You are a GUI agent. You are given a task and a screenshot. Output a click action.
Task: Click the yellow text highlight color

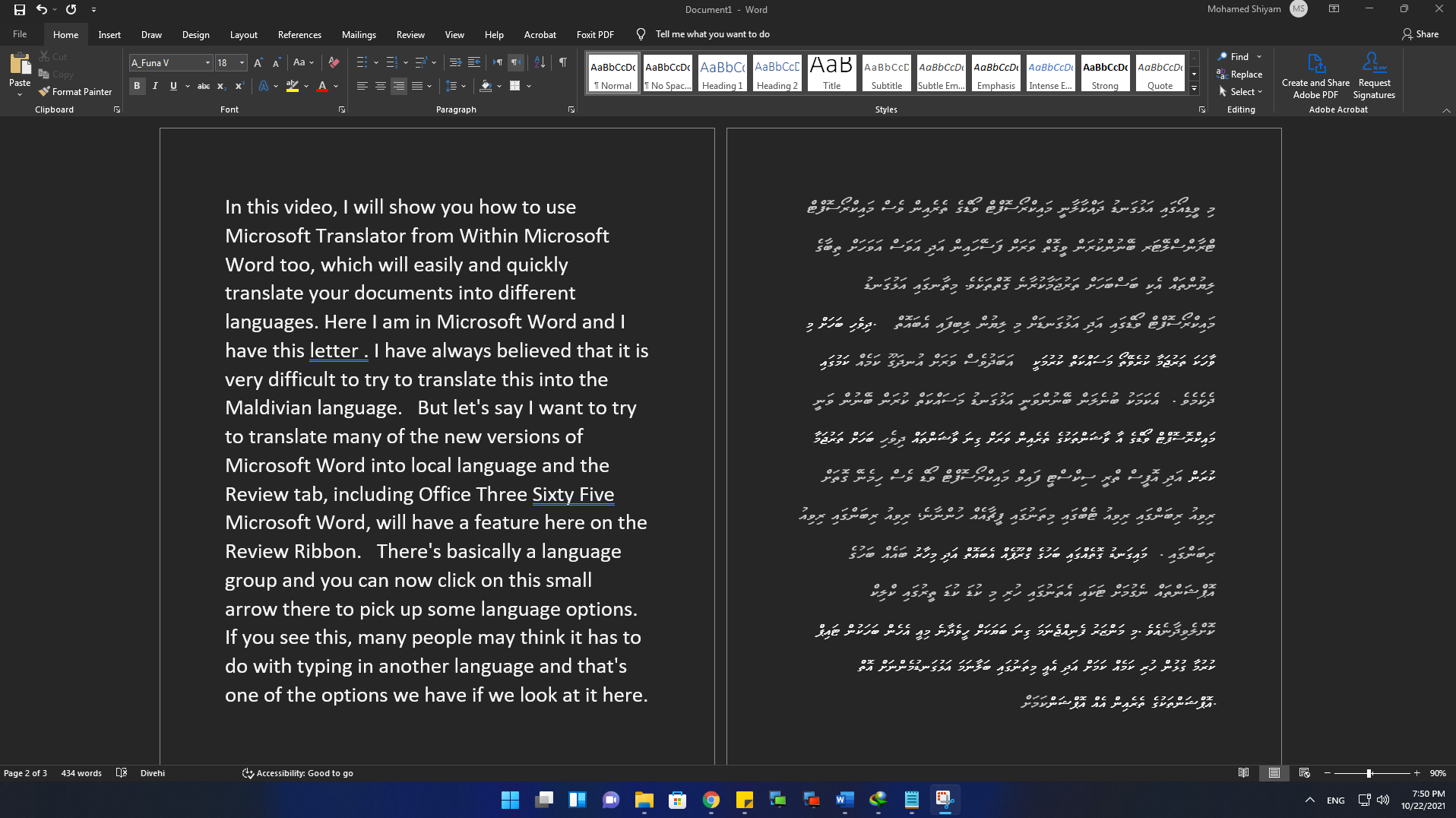click(x=293, y=87)
